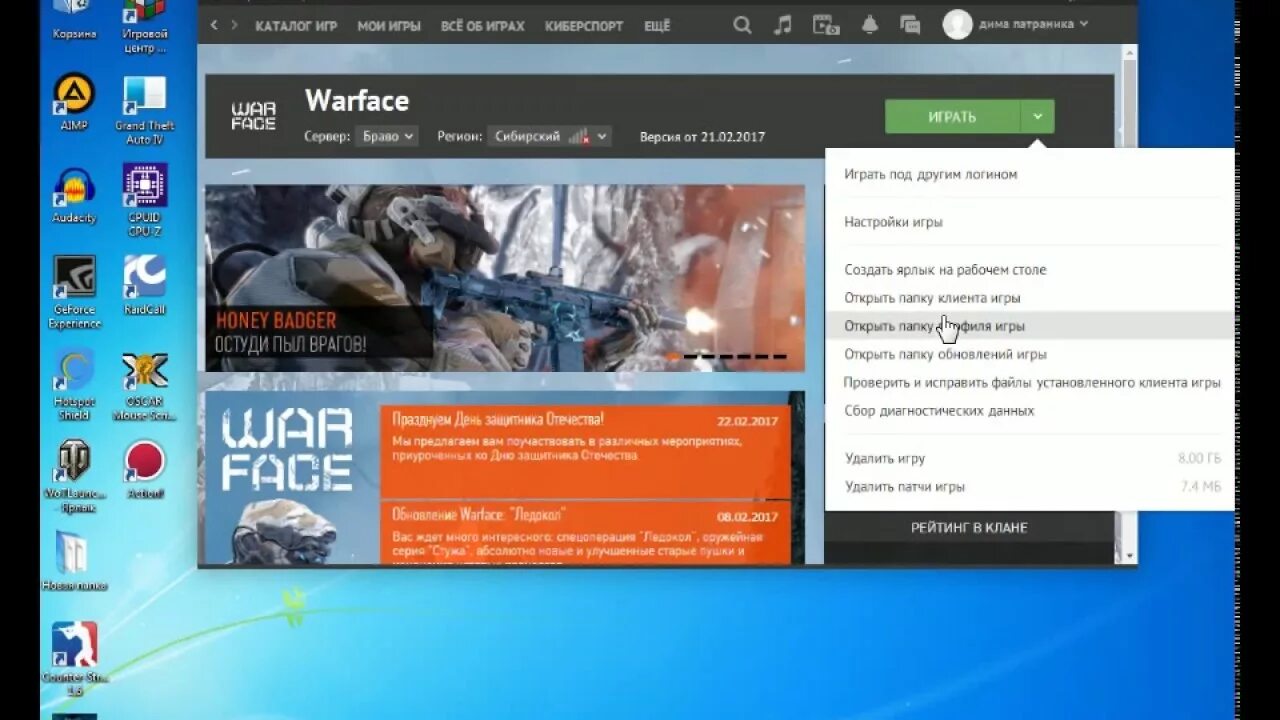Open the chat messages icon in the header

click(910, 25)
